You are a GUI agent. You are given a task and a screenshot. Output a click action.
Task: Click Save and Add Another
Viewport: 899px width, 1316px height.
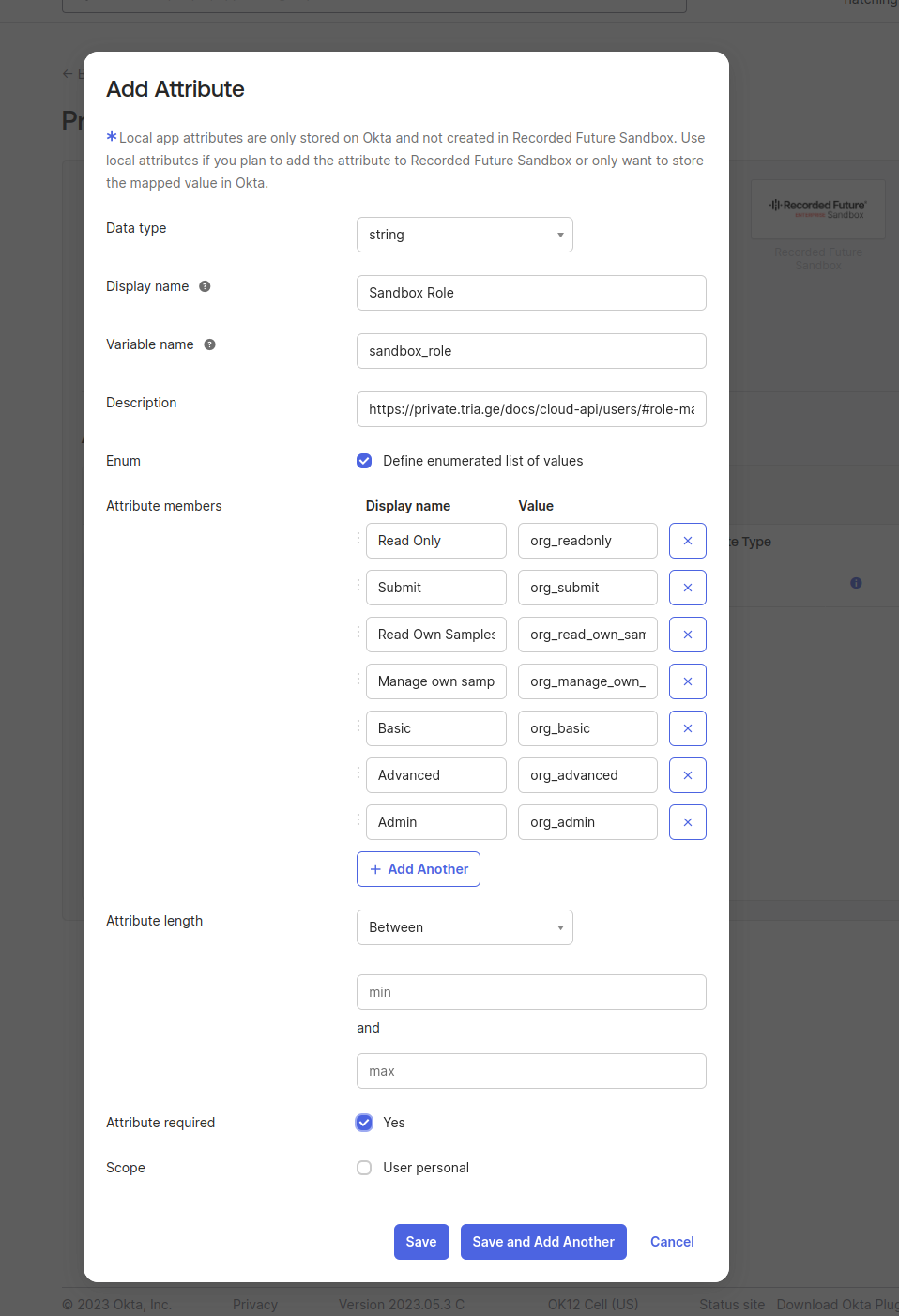coord(543,1242)
